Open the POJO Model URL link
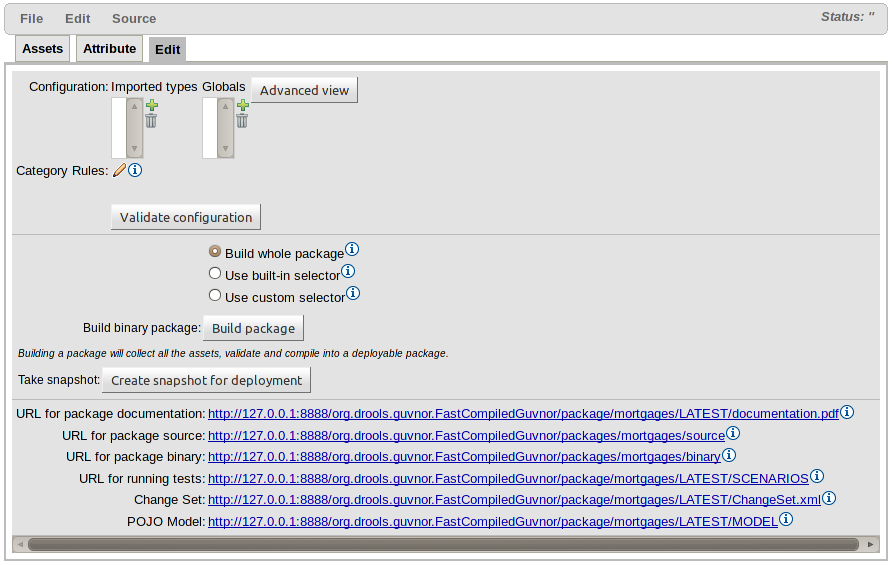This screenshot has height=565, width=892. [x=493, y=521]
